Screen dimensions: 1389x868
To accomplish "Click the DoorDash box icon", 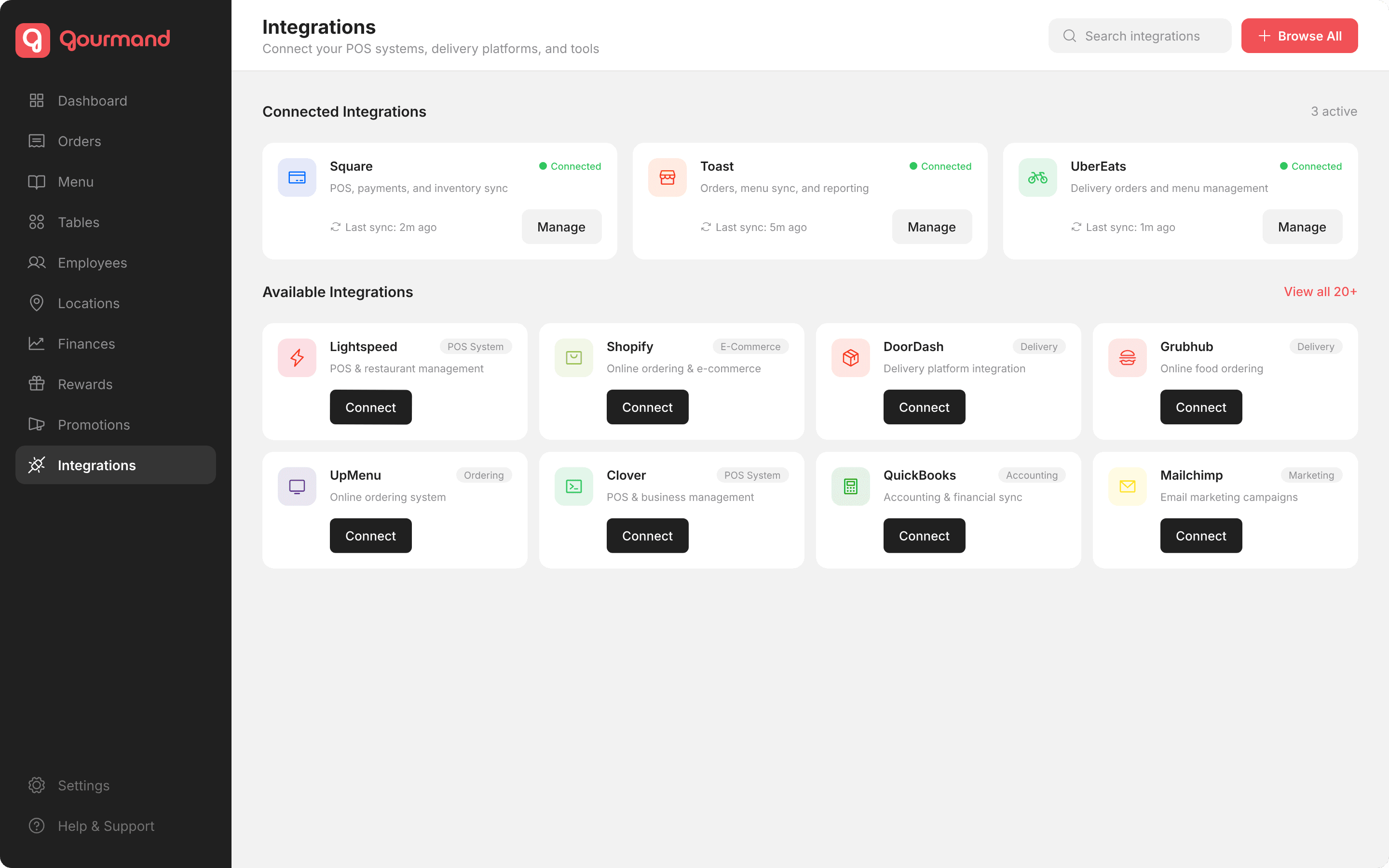I will click(x=851, y=358).
